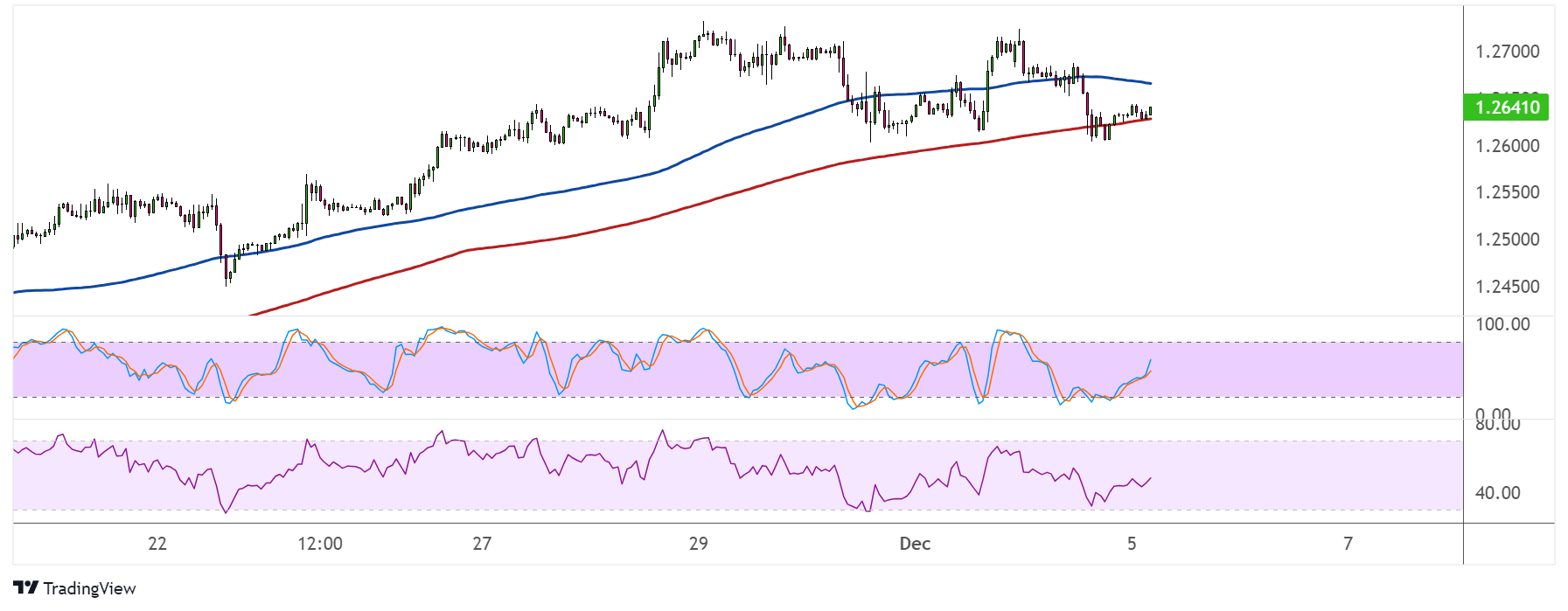Screen dimensions: 1568x611
Task: Click the 1.25500 price axis label
Action: click(x=1508, y=192)
